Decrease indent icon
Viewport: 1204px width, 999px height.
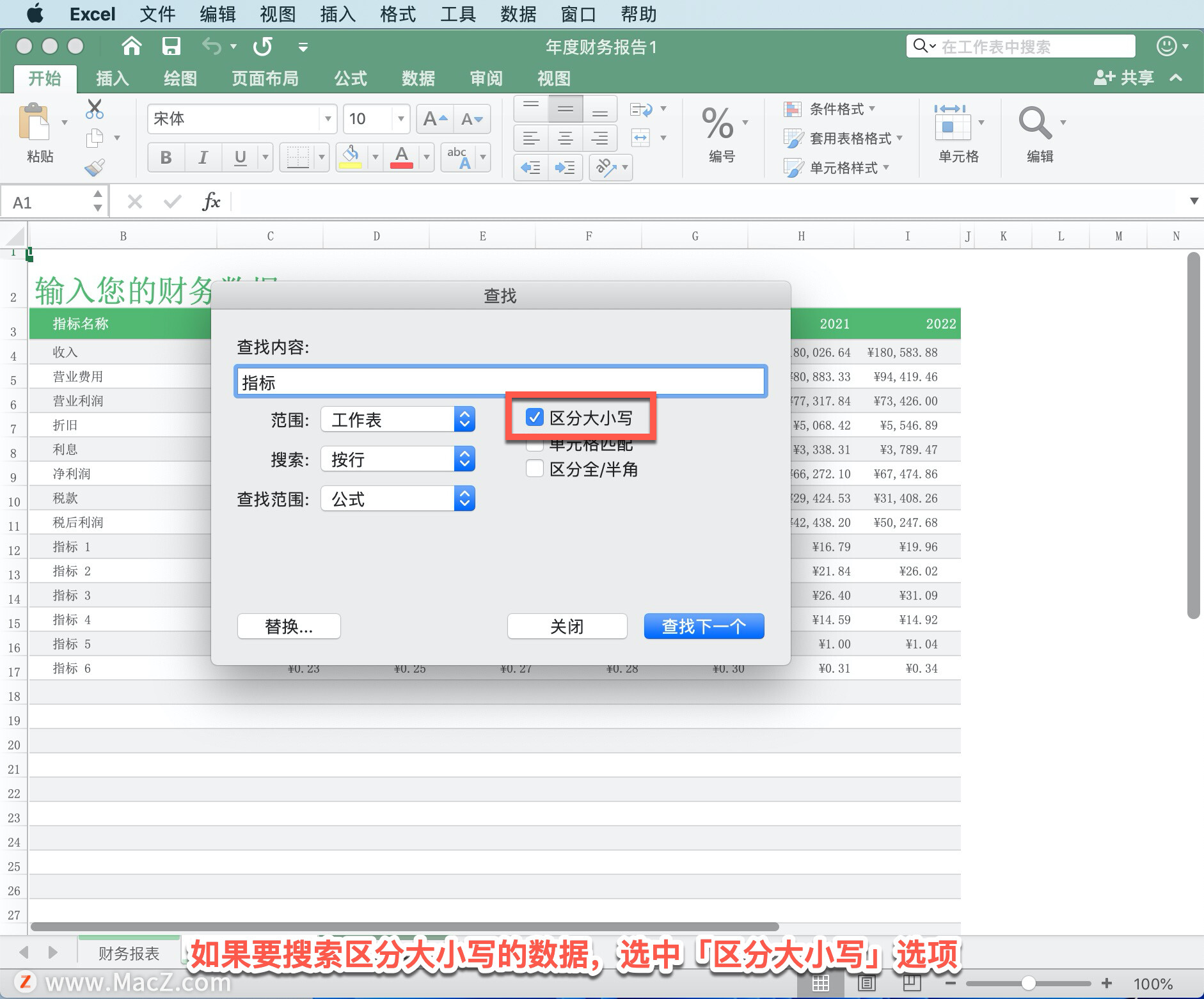point(531,168)
